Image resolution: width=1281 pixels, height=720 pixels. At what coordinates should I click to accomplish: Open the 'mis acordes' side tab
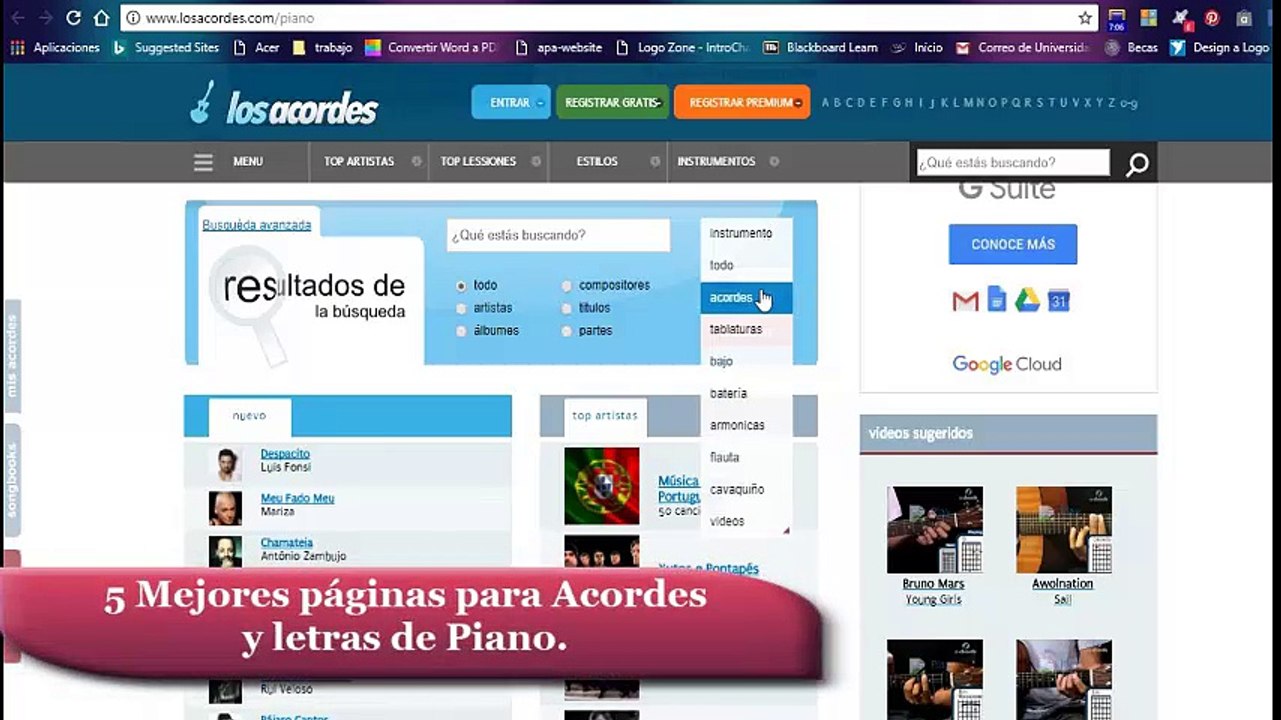[x=12, y=357]
